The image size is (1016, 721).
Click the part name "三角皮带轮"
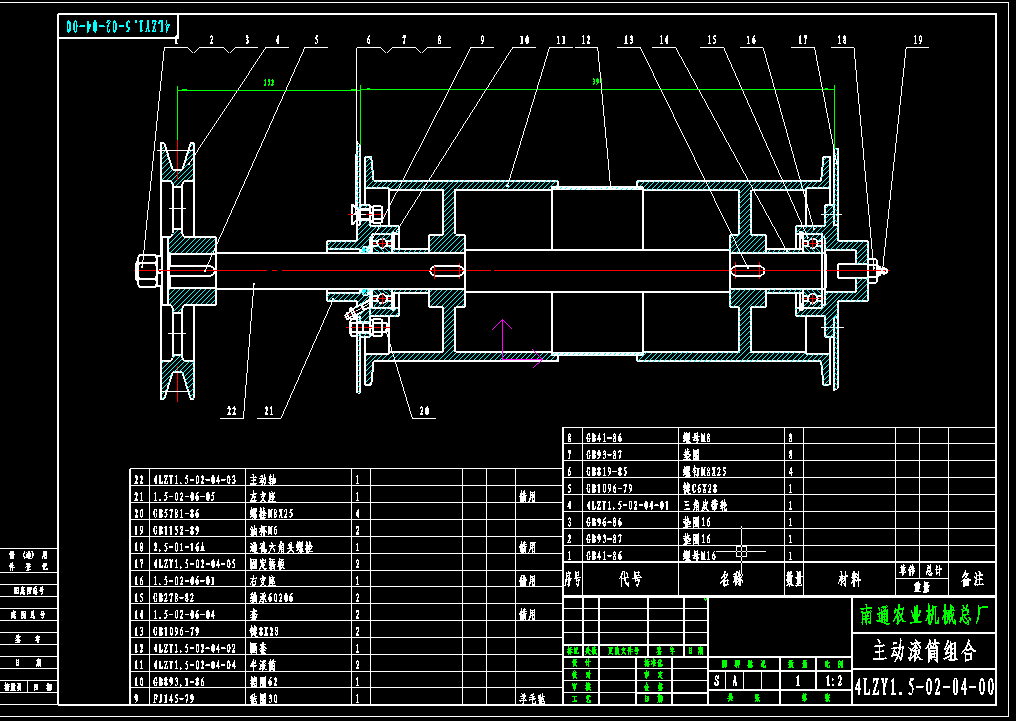pos(705,505)
